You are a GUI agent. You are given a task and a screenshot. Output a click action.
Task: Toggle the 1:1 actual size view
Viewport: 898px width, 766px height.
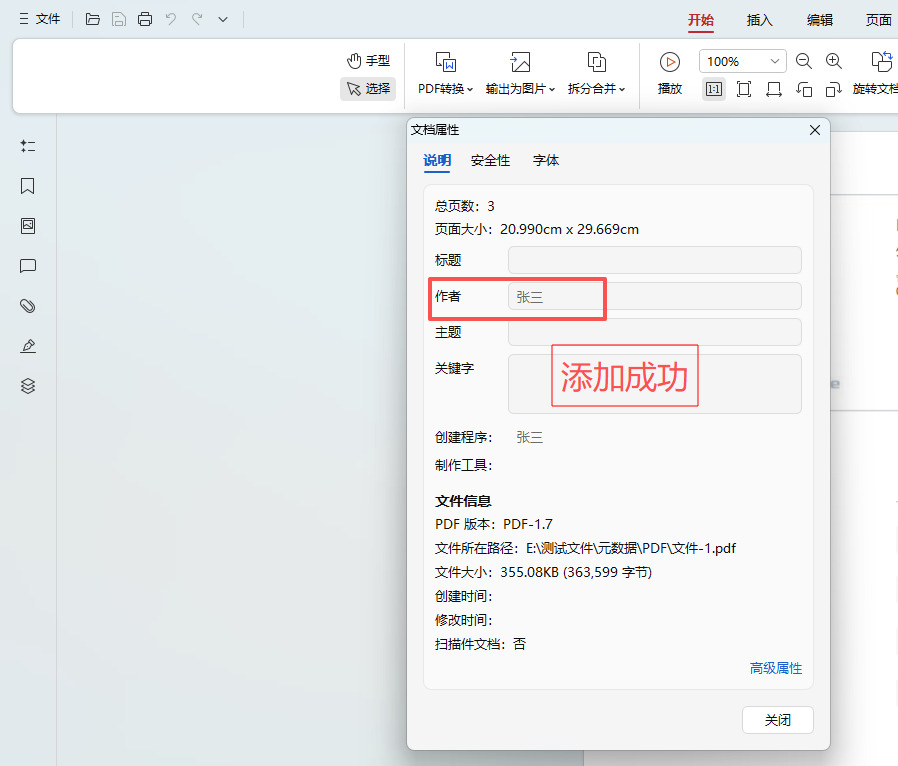click(x=714, y=89)
